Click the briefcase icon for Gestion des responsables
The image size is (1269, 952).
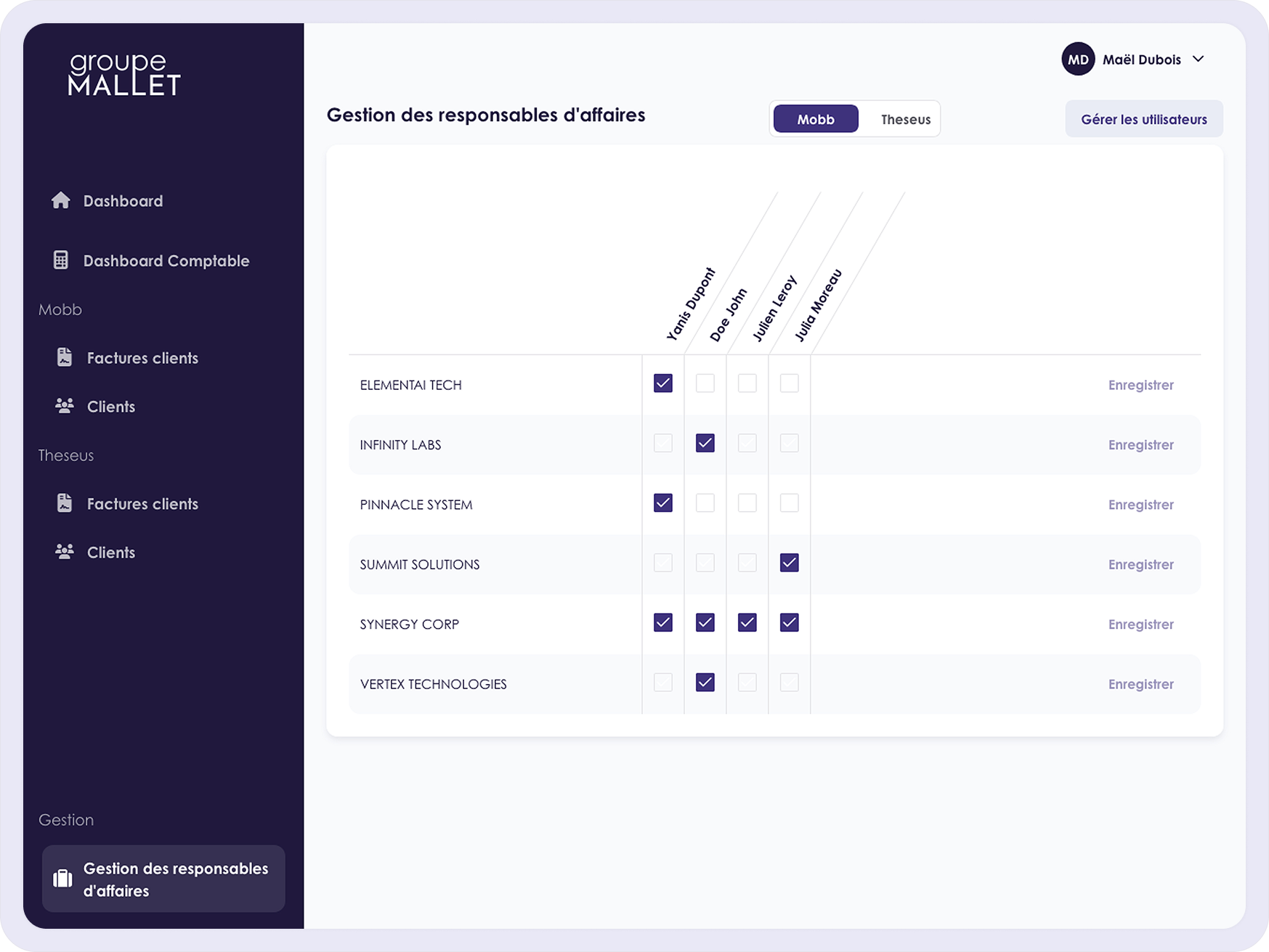coord(63,879)
